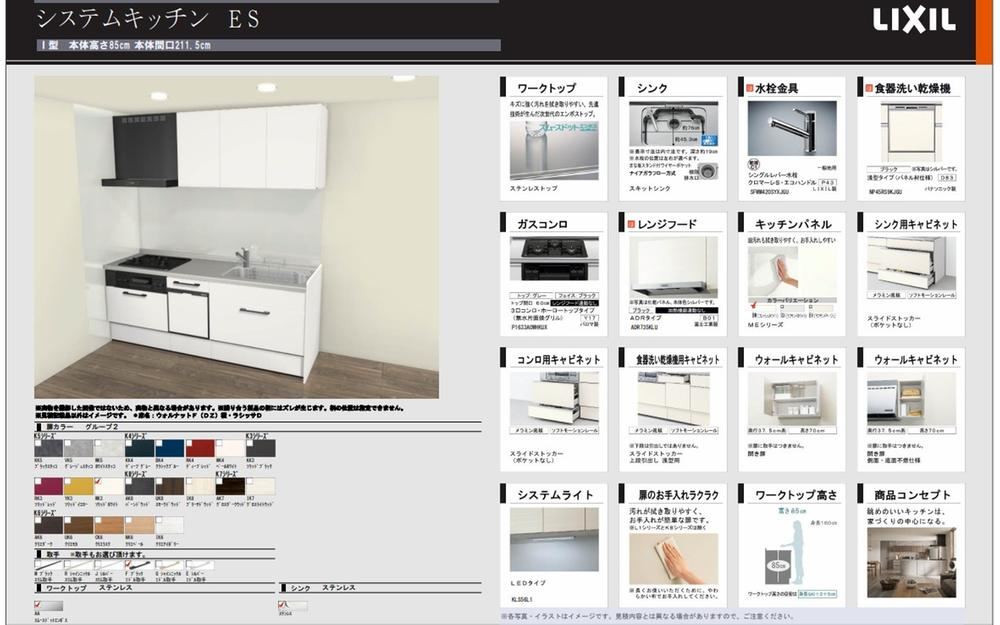Click the MEシリーズ caption
Viewport: 1000px width, 625px height.
pyautogui.click(x=766, y=325)
